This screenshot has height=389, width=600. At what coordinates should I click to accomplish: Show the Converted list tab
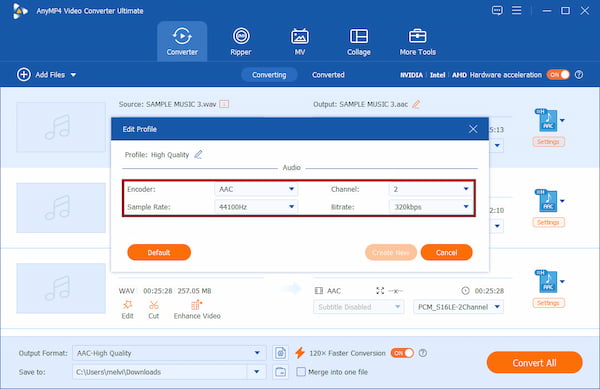click(x=328, y=75)
